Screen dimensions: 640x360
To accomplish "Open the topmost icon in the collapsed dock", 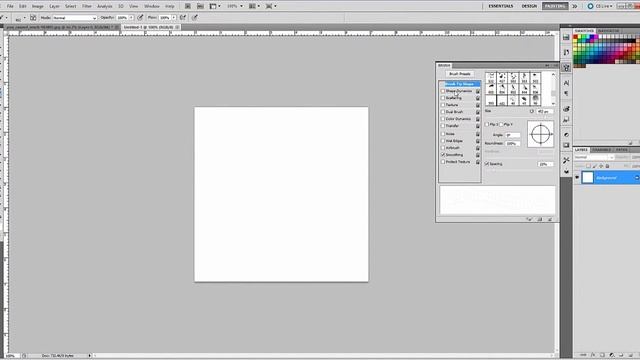I will pyautogui.click(x=566, y=38).
